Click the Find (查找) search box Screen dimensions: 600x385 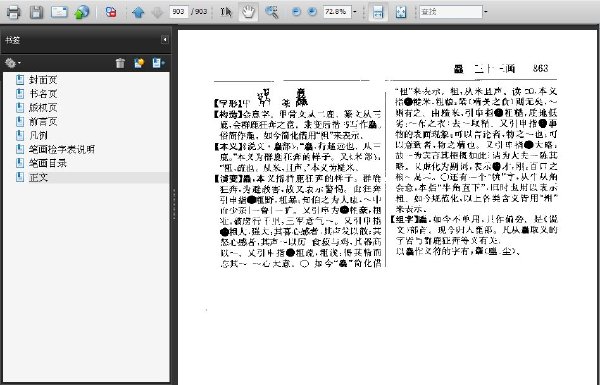point(450,12)
